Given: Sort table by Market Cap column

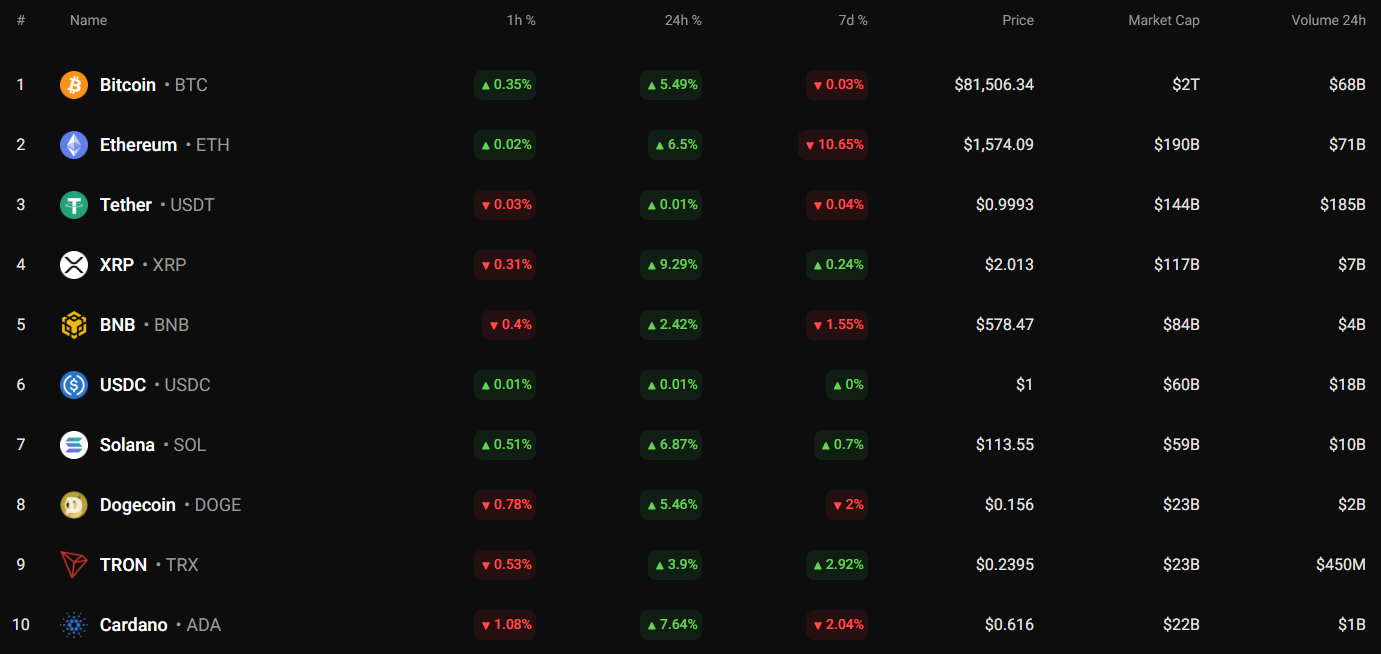Looking at the screenshot, I should tap(1163, 20).
